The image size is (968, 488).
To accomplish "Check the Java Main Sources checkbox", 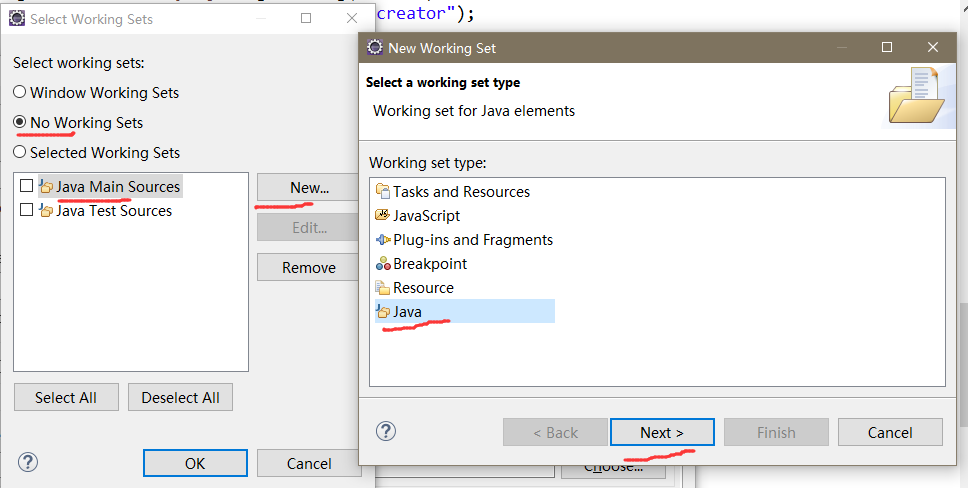I will click(x=26, y=186).
